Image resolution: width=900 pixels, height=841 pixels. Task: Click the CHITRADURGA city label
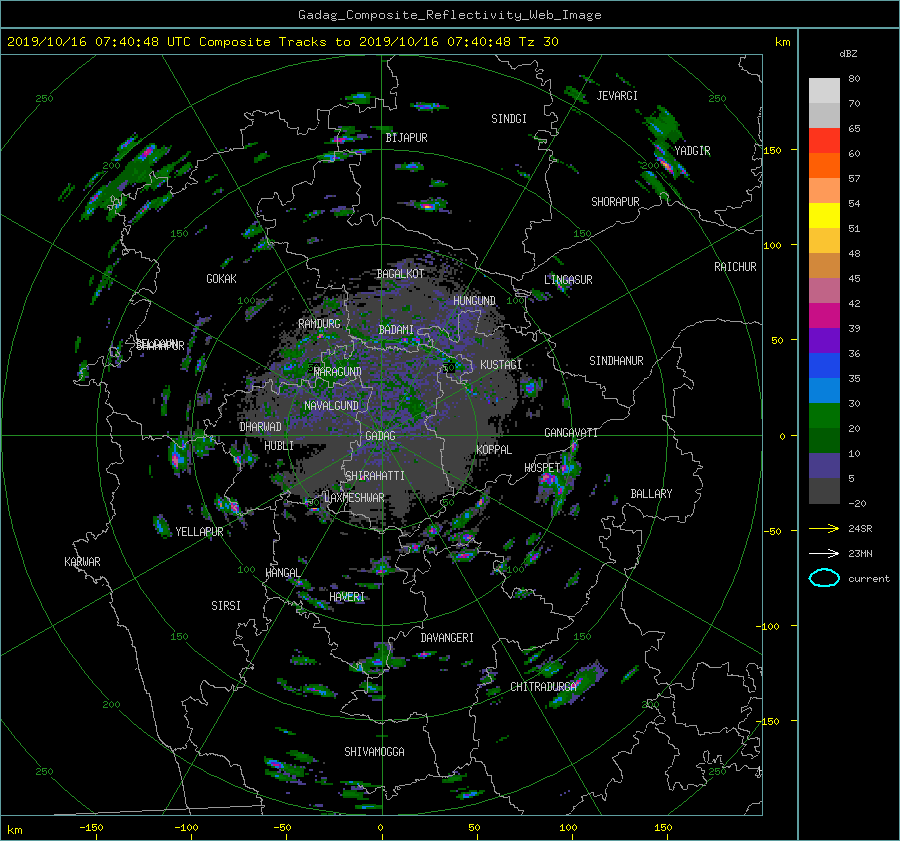coord(544,687)
